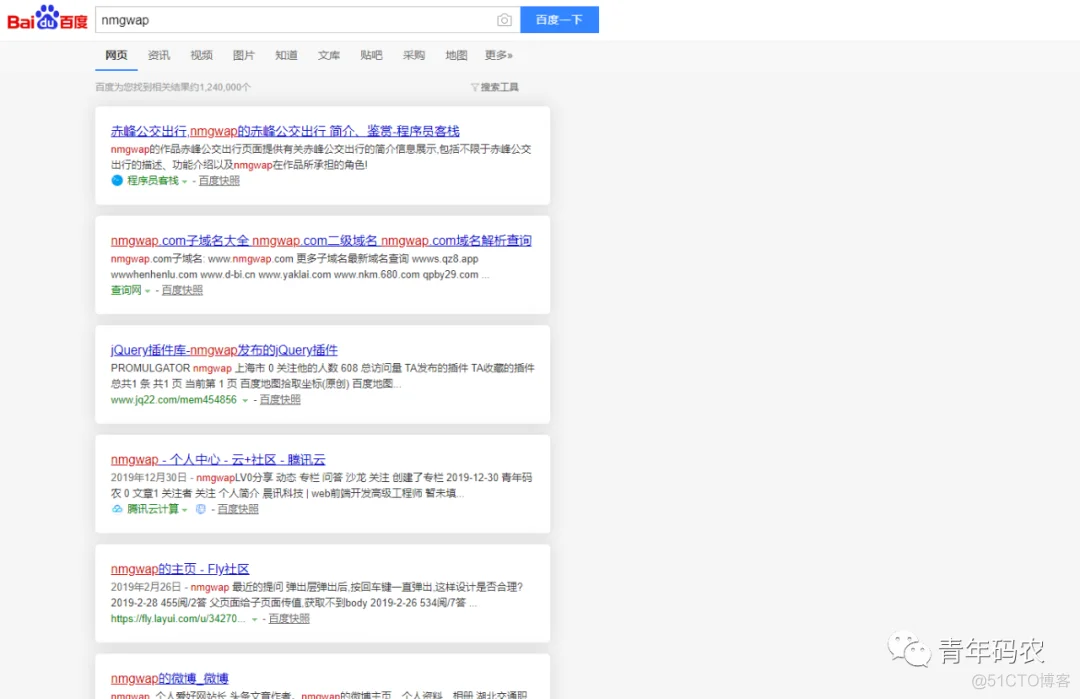
Task: Open 搜索工具 filter
Action: tap(495, 87)
